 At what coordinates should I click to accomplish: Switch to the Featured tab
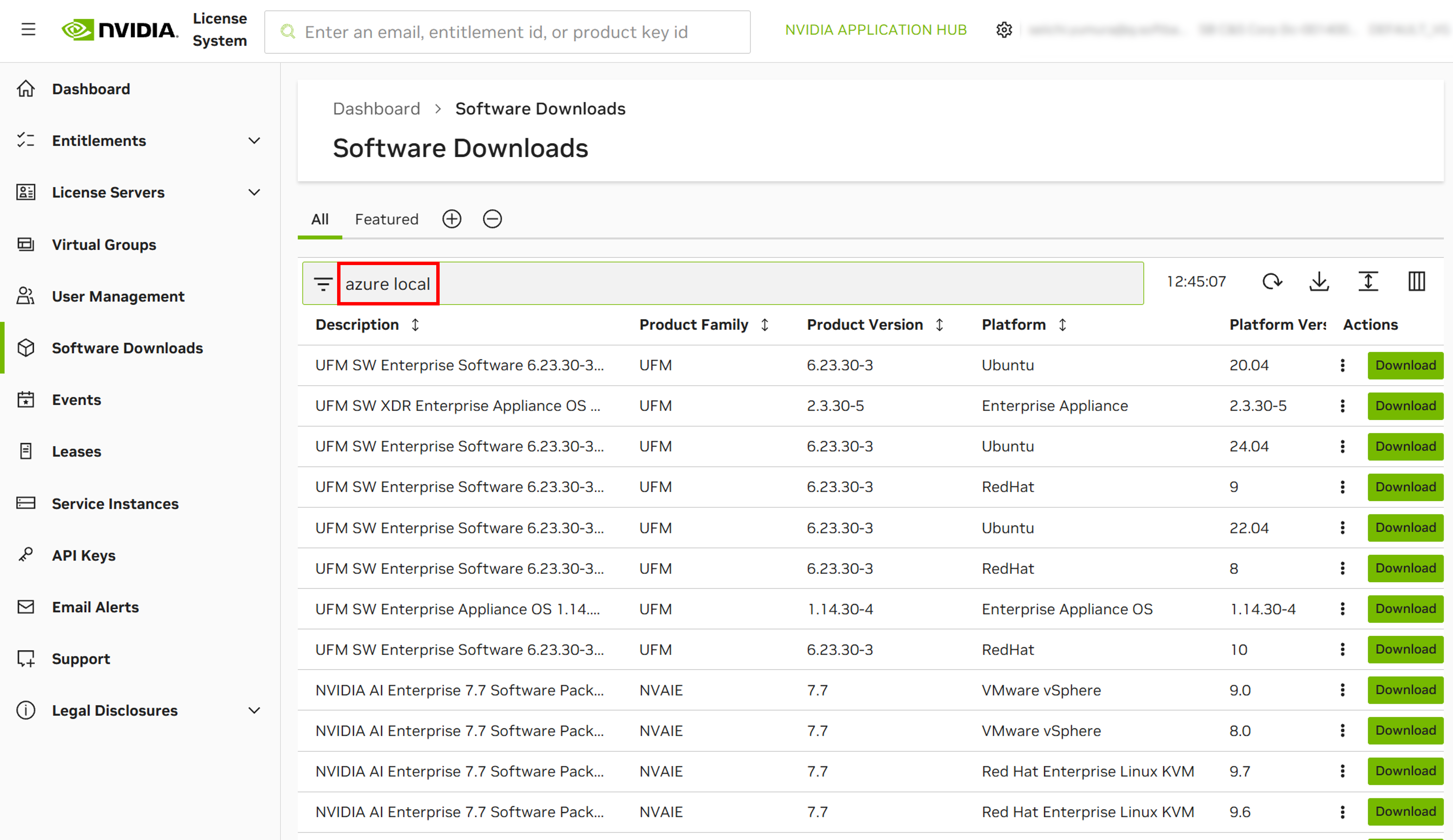coord(386,220)
